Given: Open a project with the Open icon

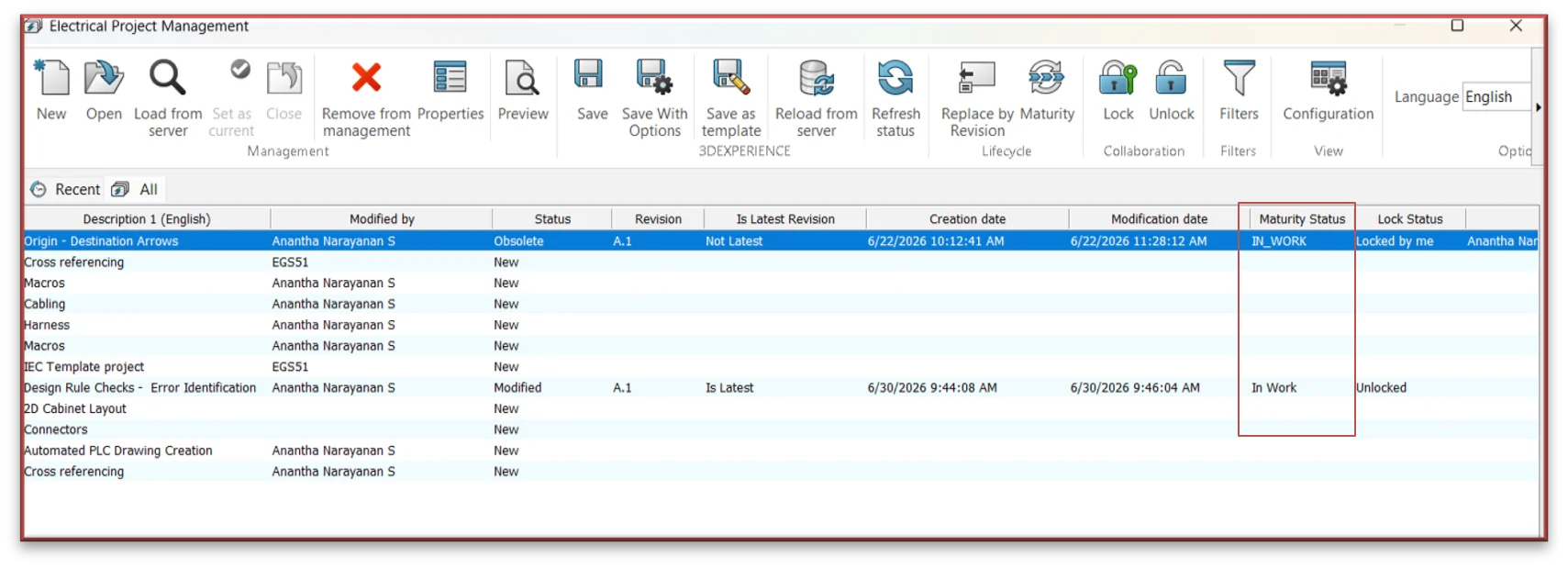Looking at the screenshot, I should [104, 78].
